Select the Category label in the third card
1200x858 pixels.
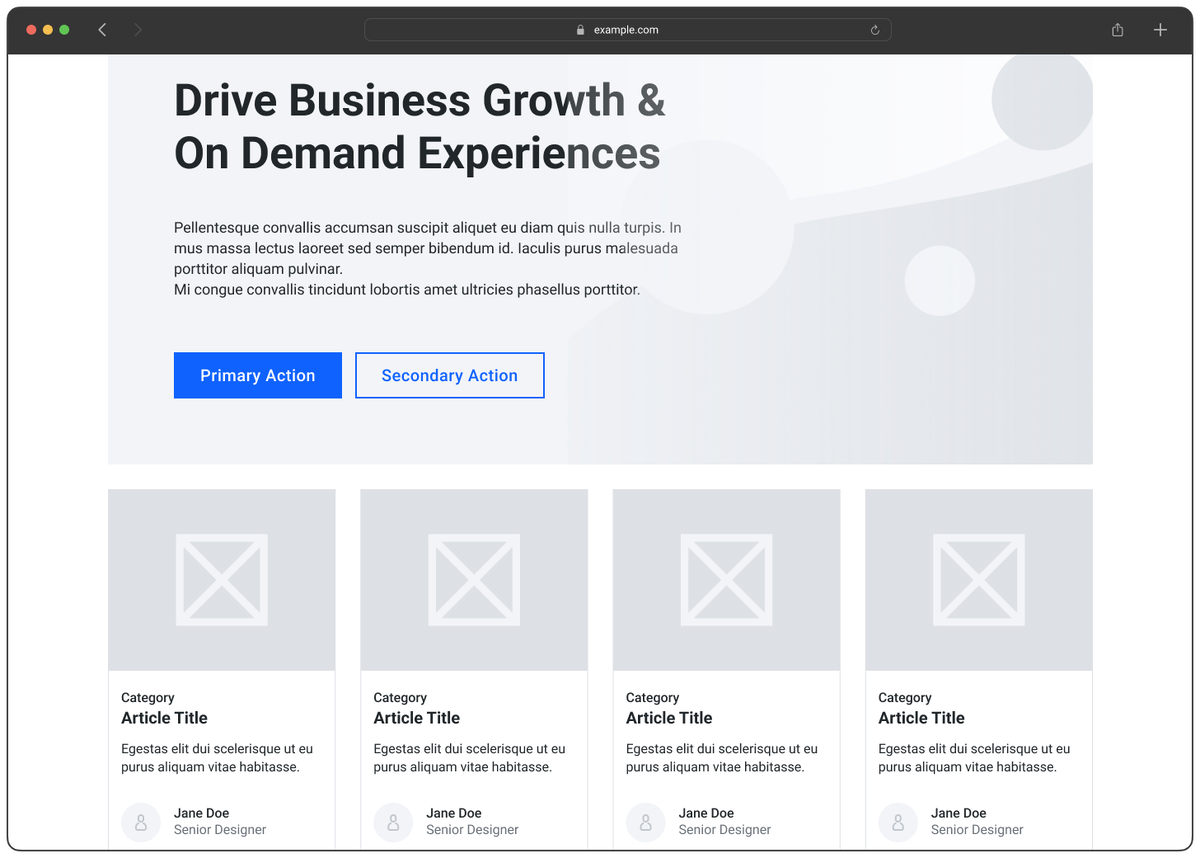coord(652,698)
